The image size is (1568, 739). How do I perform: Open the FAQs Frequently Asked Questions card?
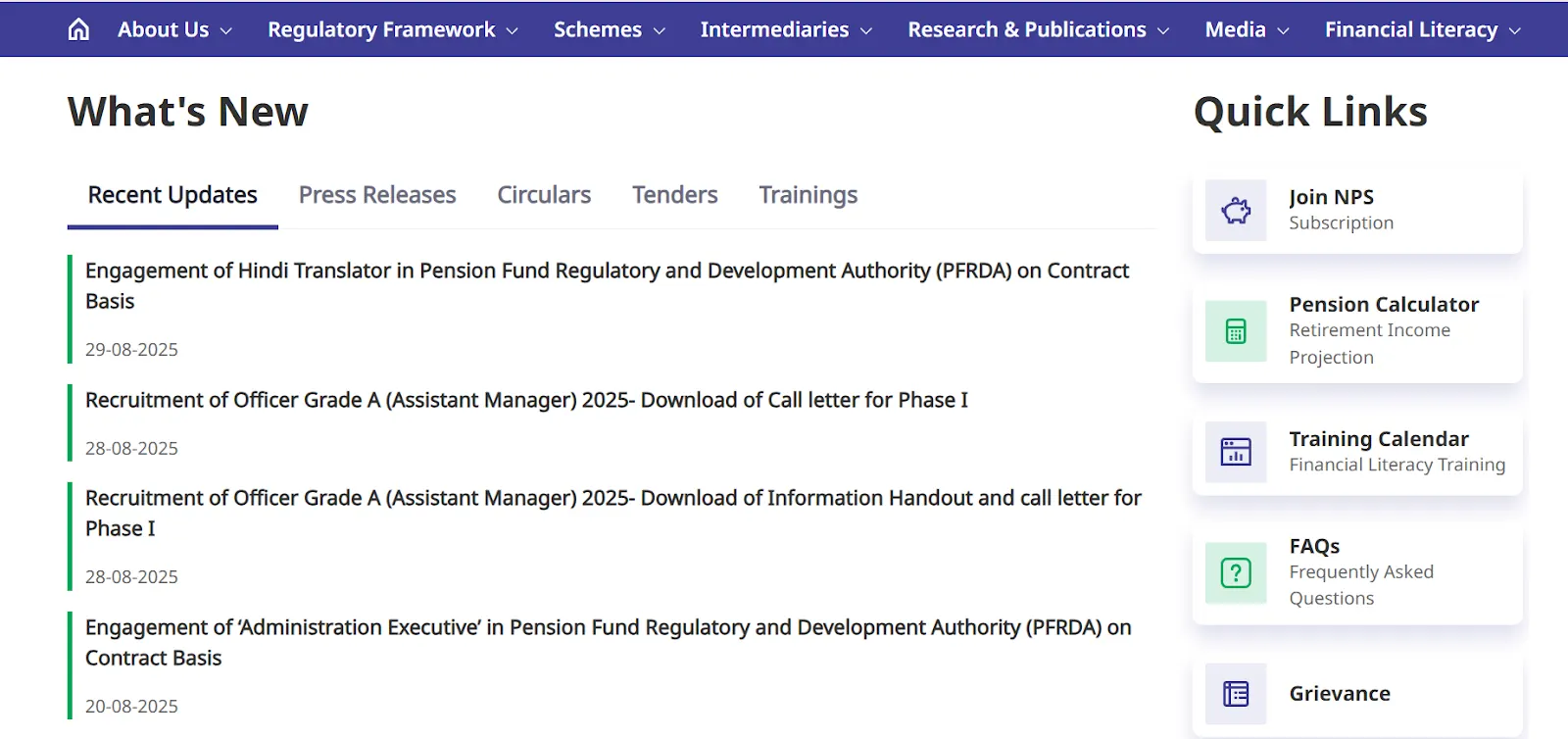pyautogui.click(x=1356, y=573)
